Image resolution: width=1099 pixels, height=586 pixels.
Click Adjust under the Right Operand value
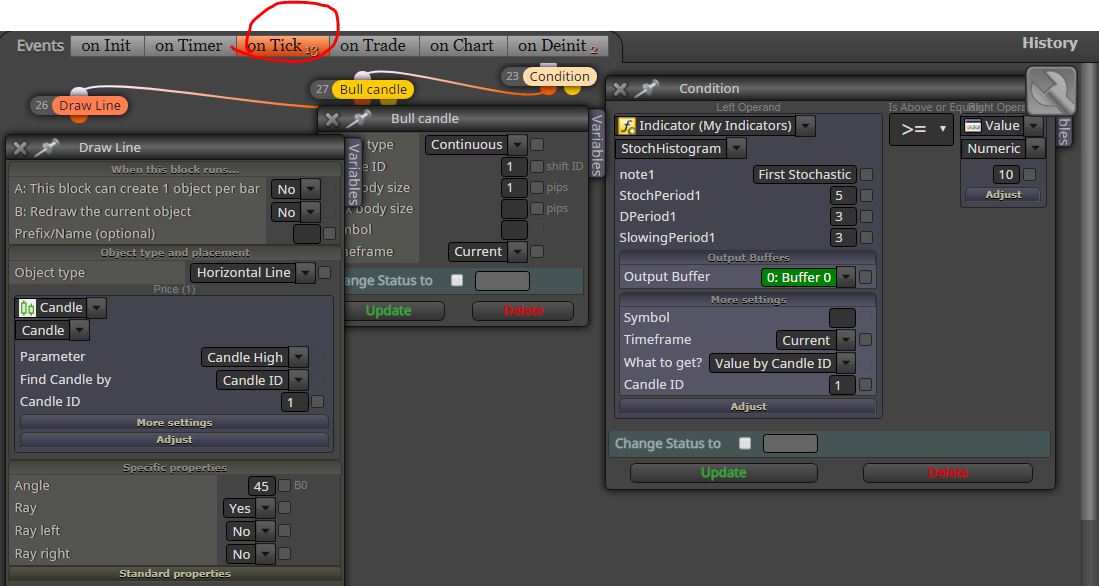click(x=1003, y=195)
